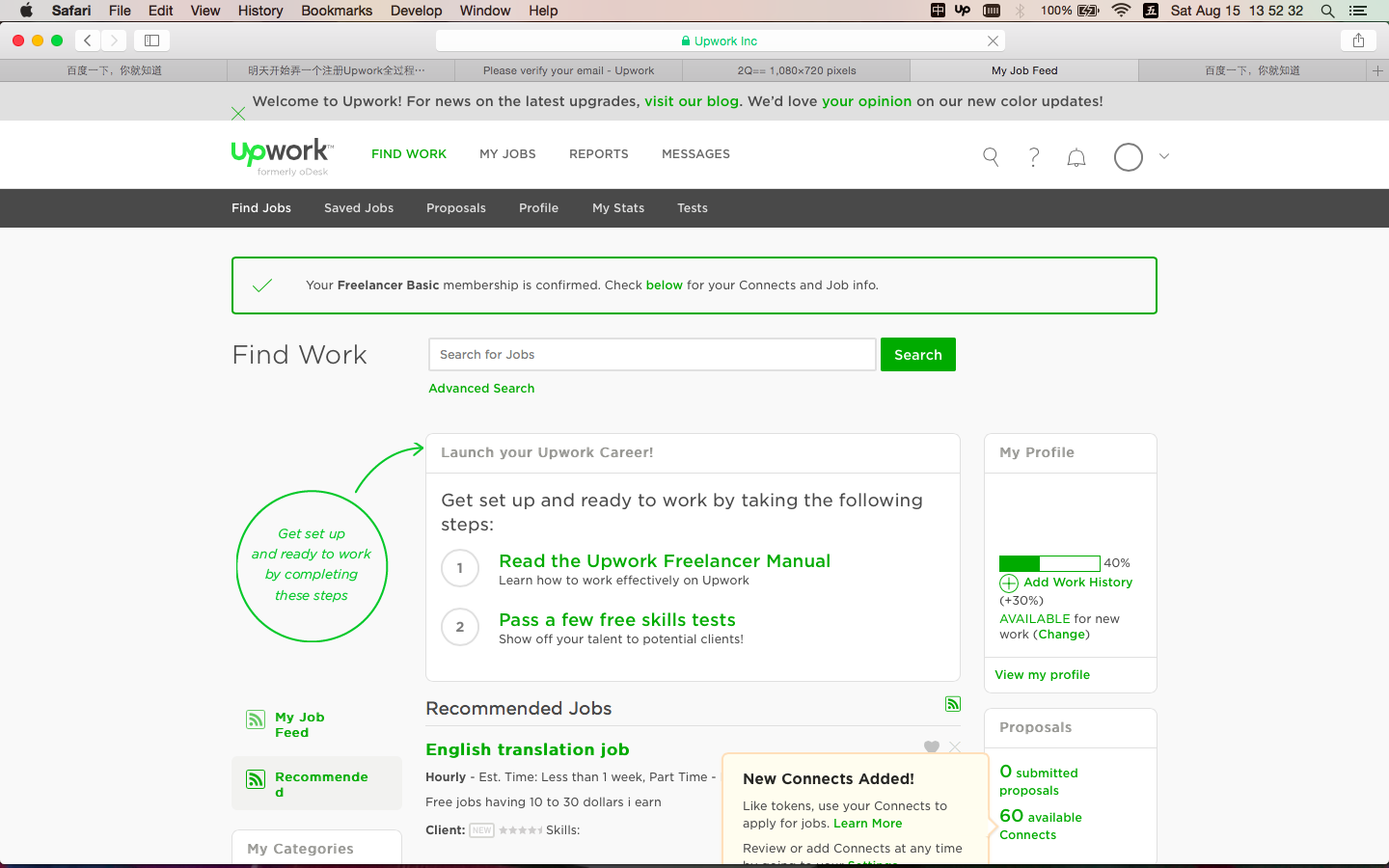Screen dimensions: 1389x868
Task: Expand the account dropdown chevron beside avatar
Action: [1164, 156]
